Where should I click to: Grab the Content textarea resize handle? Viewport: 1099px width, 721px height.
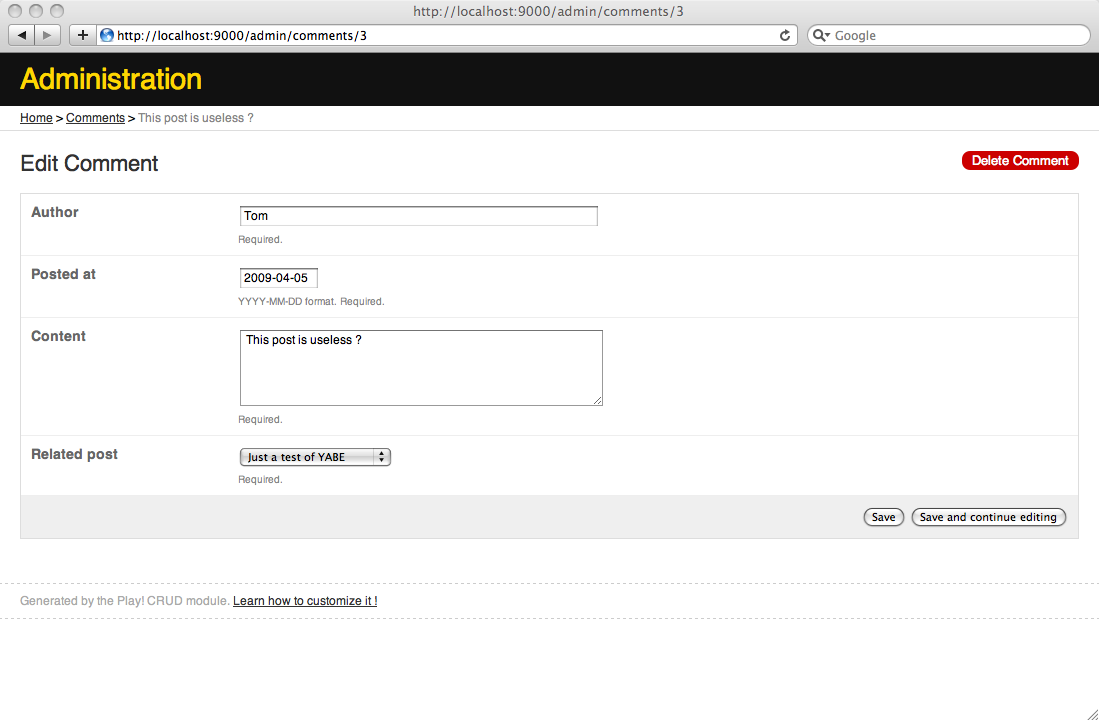point(597,400)
